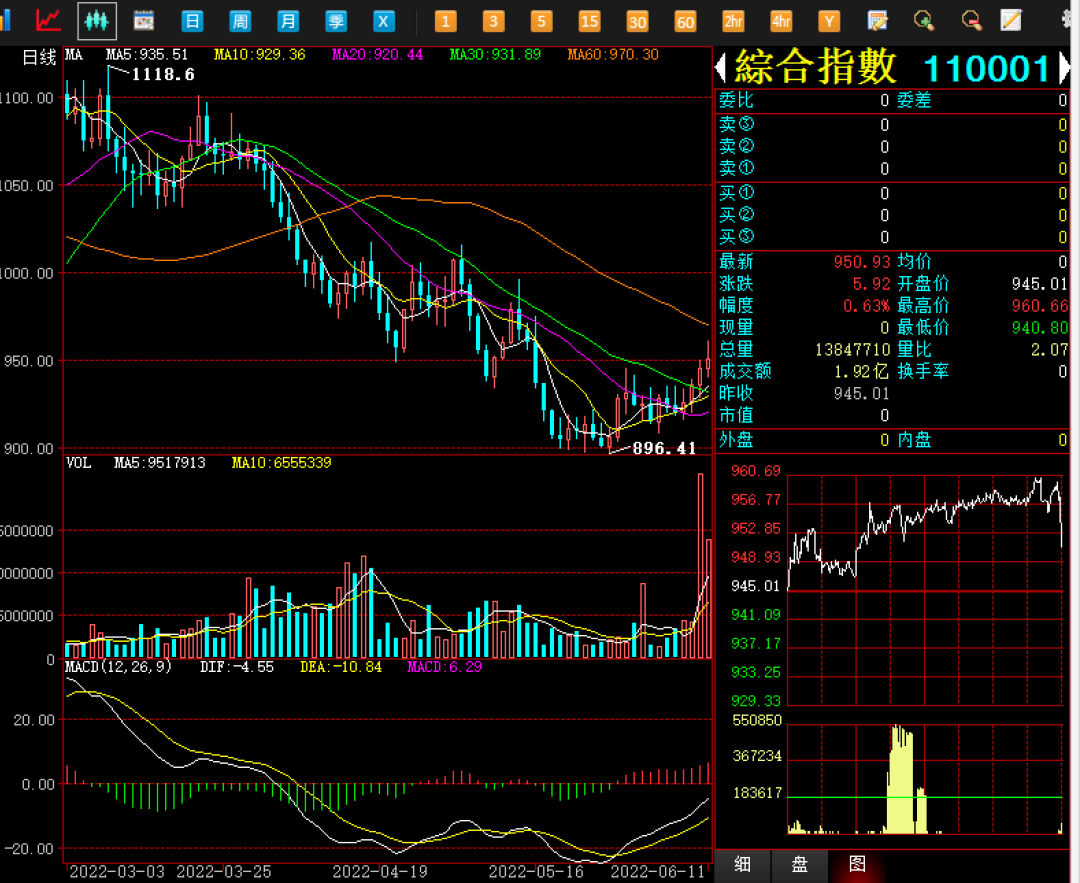Click the DEA:-10.84 value

(341, 667)
